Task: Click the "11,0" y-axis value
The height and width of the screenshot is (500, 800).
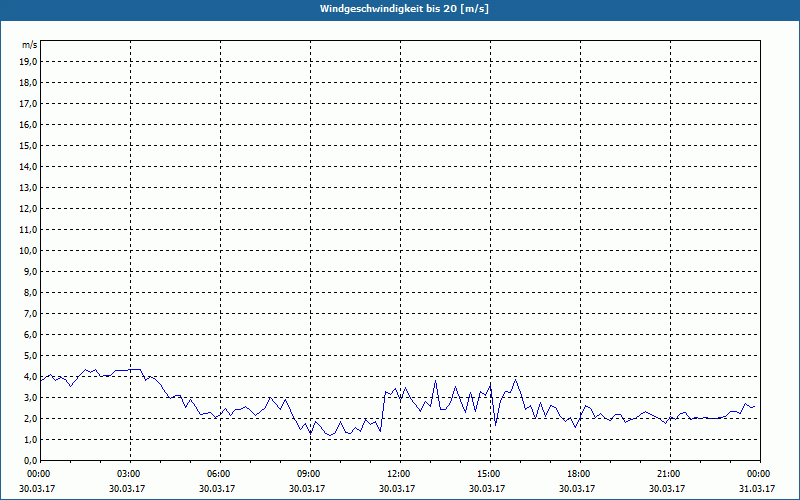Action: pyautogui.click(x=28, y=230)
